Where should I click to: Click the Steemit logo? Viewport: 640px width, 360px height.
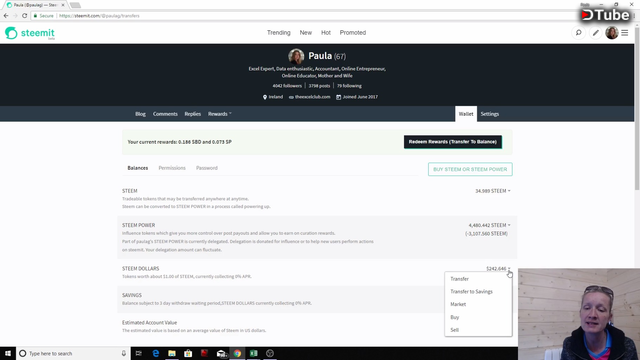(30, 33)
